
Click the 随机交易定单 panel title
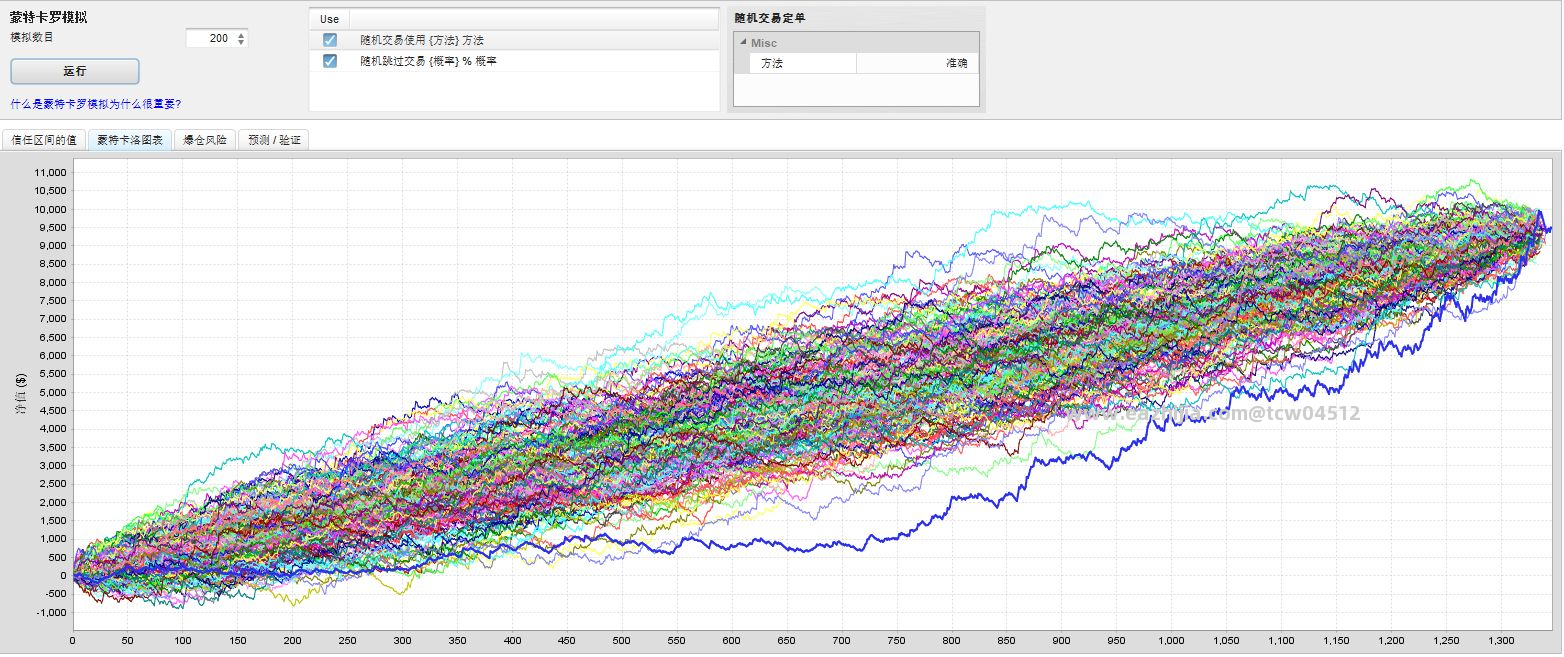pyautogui.click(x=769, y=18)
